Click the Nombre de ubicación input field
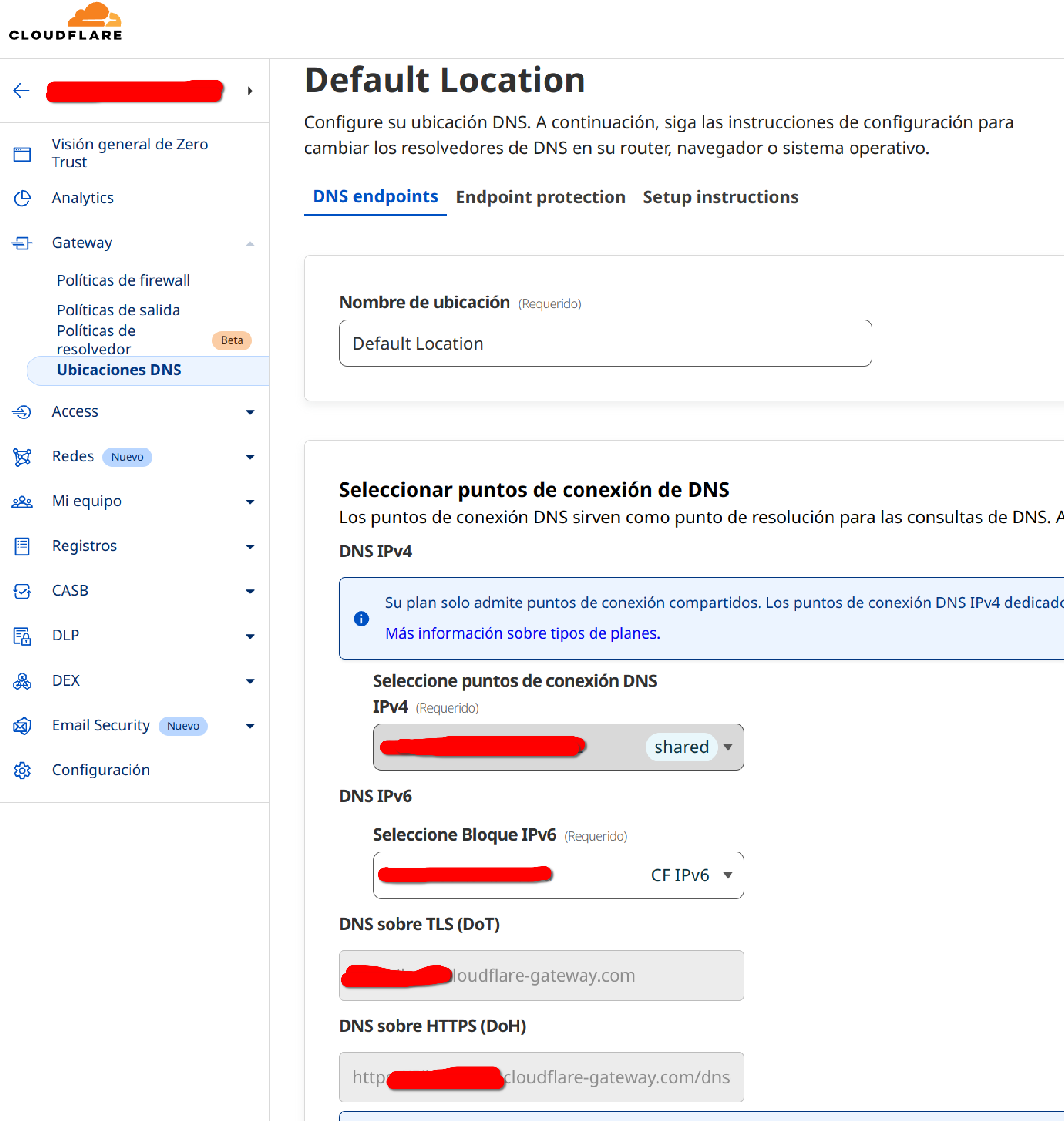 (605, 343)
